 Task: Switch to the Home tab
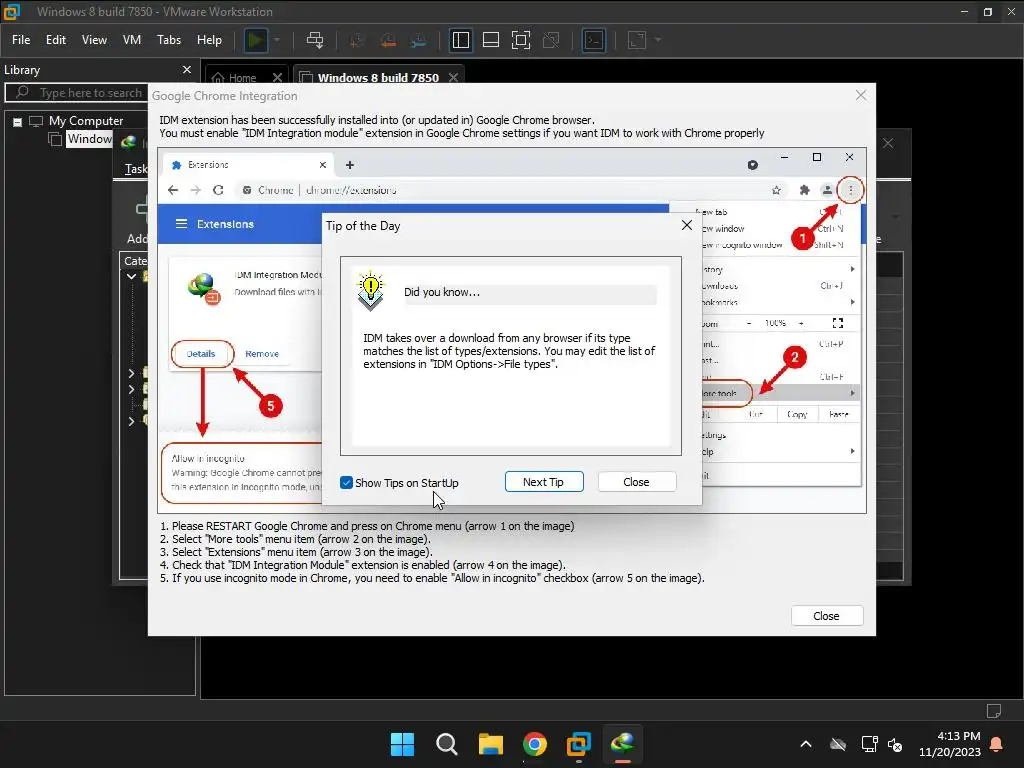(242, 77)
